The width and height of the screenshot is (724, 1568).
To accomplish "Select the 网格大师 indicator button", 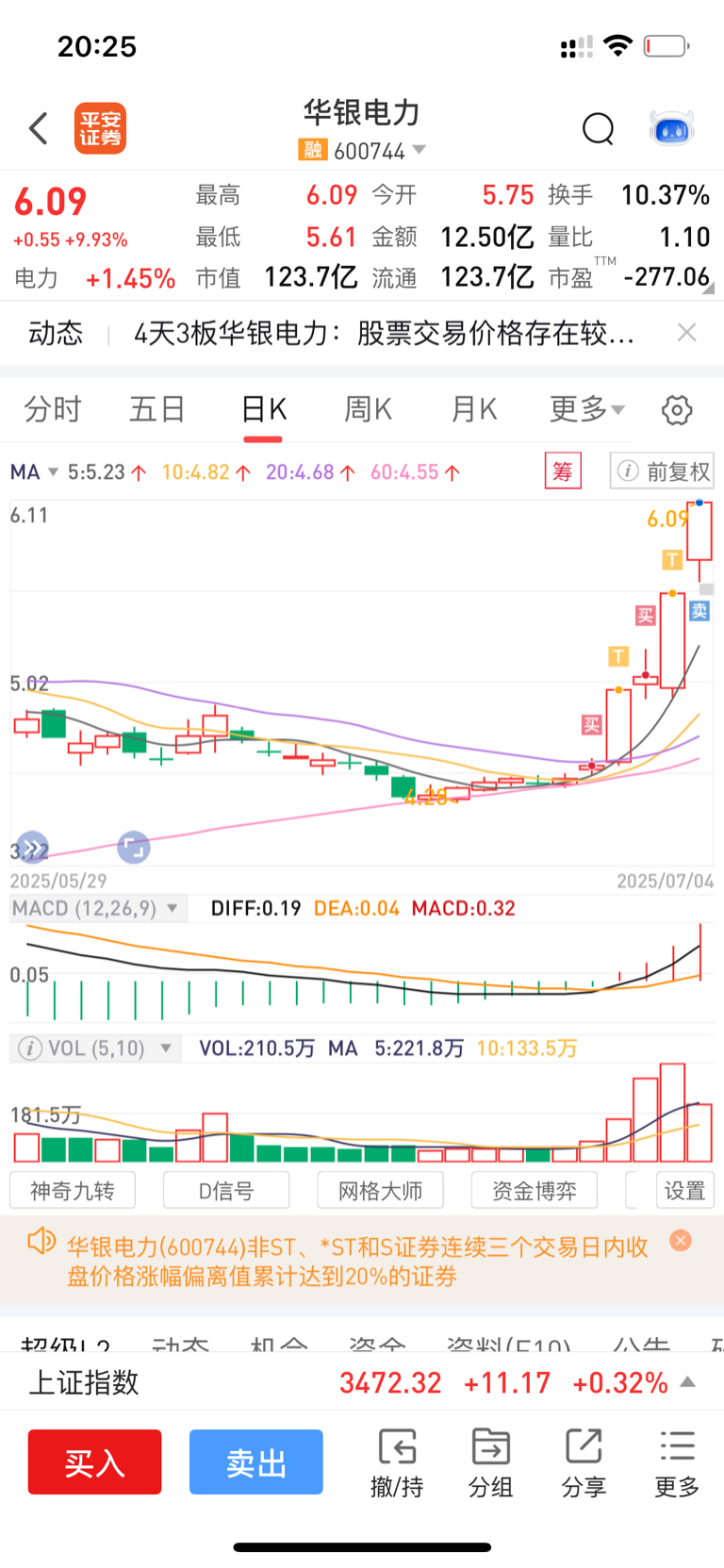I will 381,1190.
